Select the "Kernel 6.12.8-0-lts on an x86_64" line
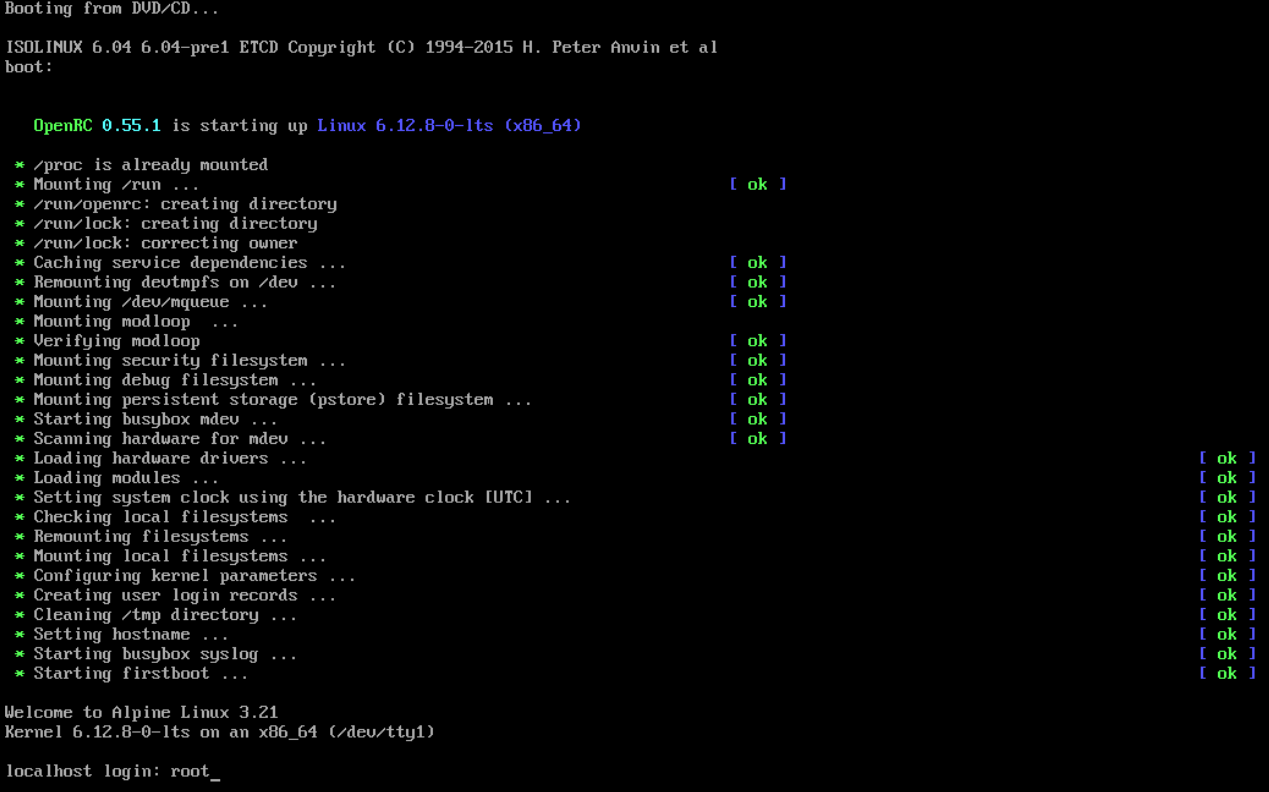The image size is (1269, 792). 220,732
